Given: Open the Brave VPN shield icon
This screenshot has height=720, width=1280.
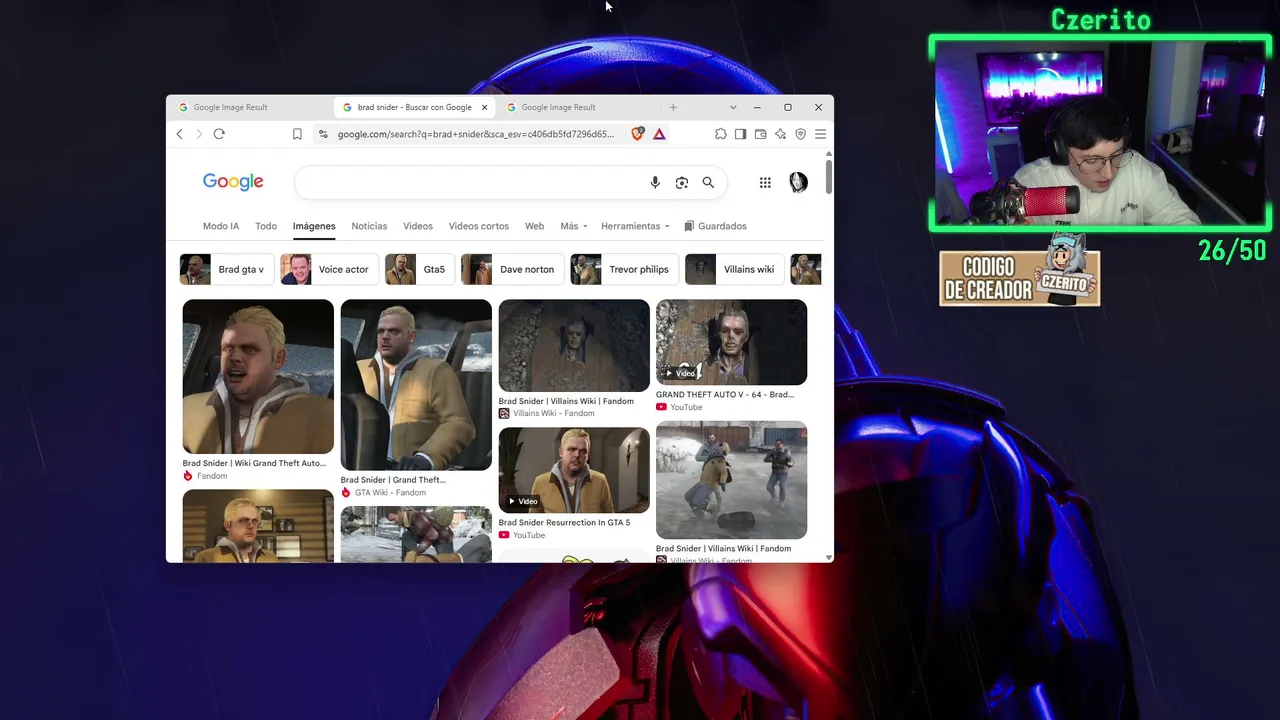Looking at the screenshot, I should click(x=800, y=134).
